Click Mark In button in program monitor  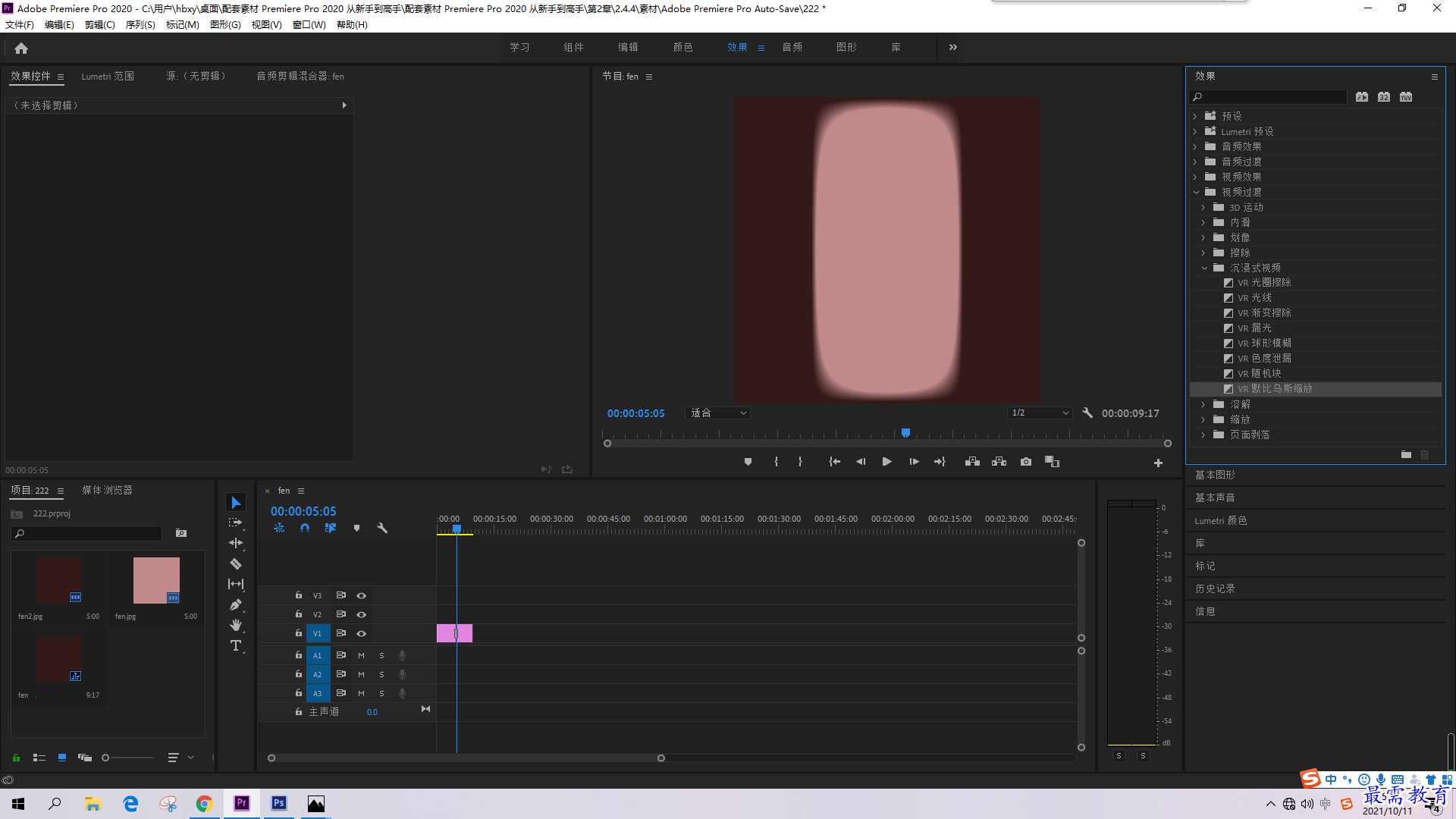[776, 462]
